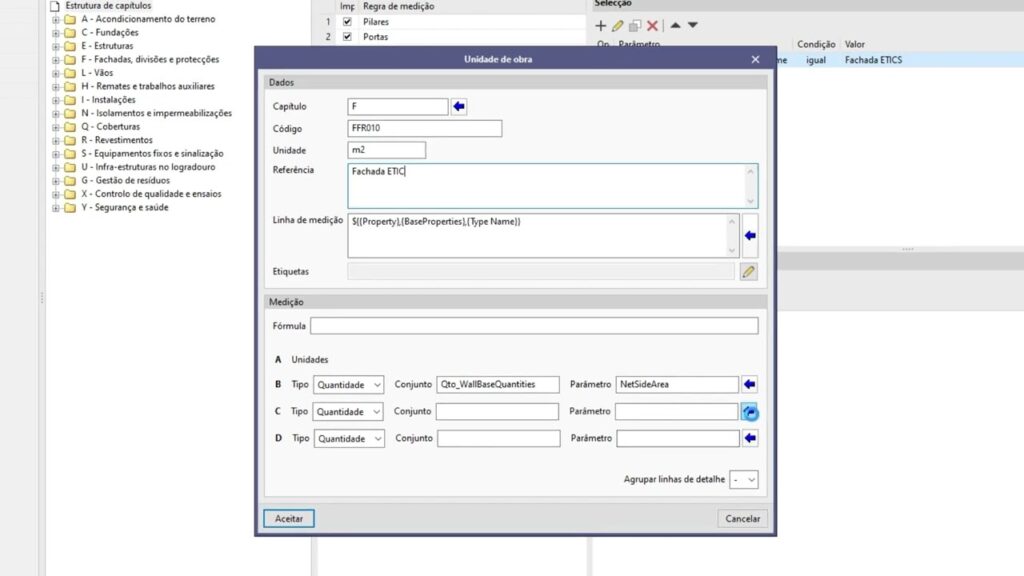
Task: Move selection up with the up arrow
Action: pos(675,25)
